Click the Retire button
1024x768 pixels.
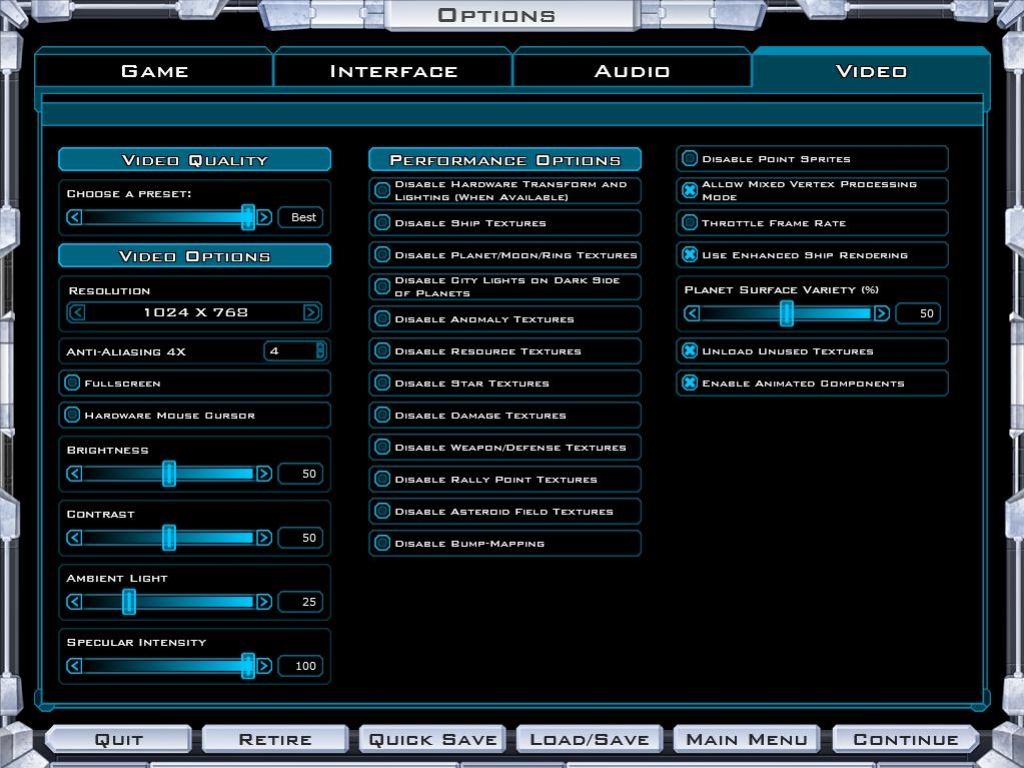click(x=275, y=739)
